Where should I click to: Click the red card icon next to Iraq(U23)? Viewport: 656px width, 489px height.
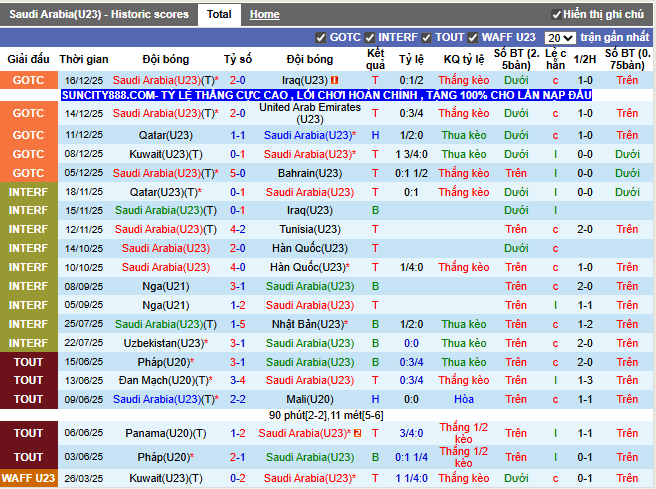[x=335, y=80]
